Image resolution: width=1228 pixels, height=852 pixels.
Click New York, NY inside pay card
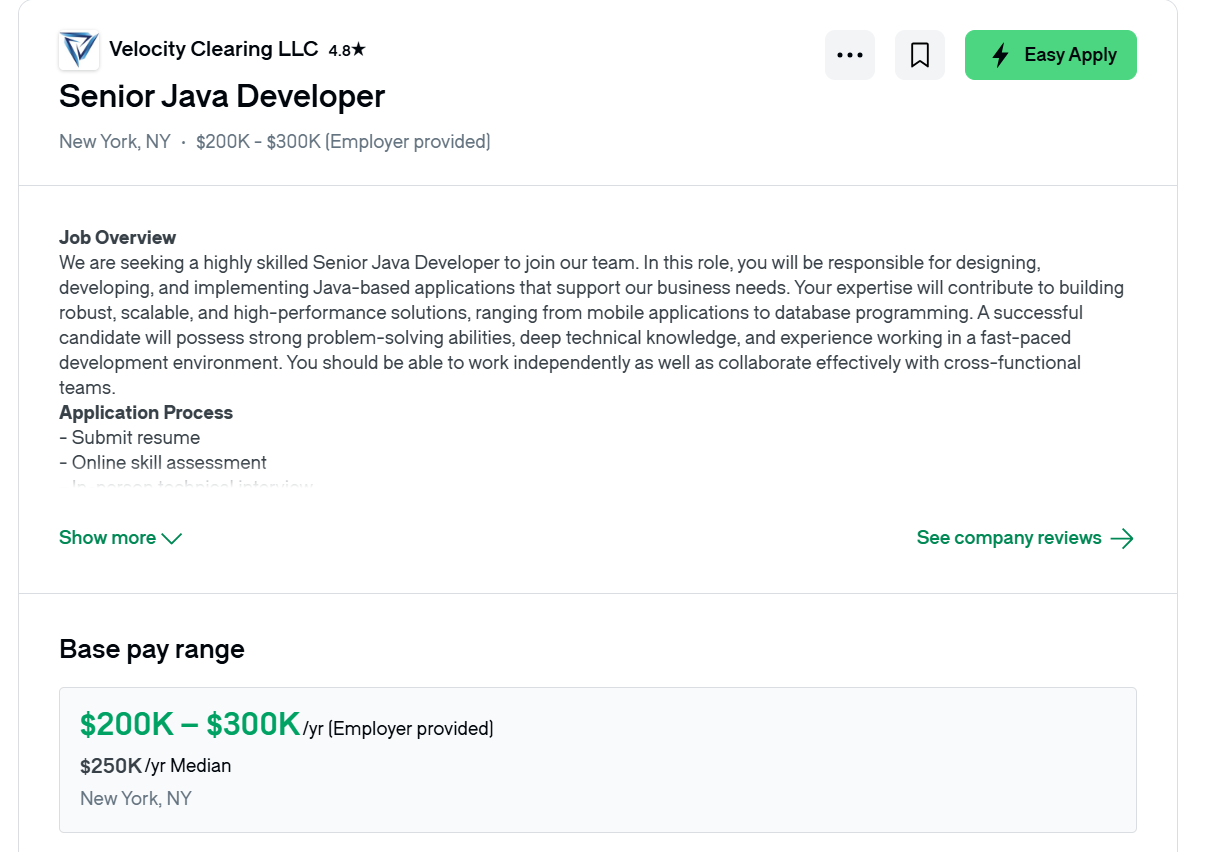tap(136, 799)
